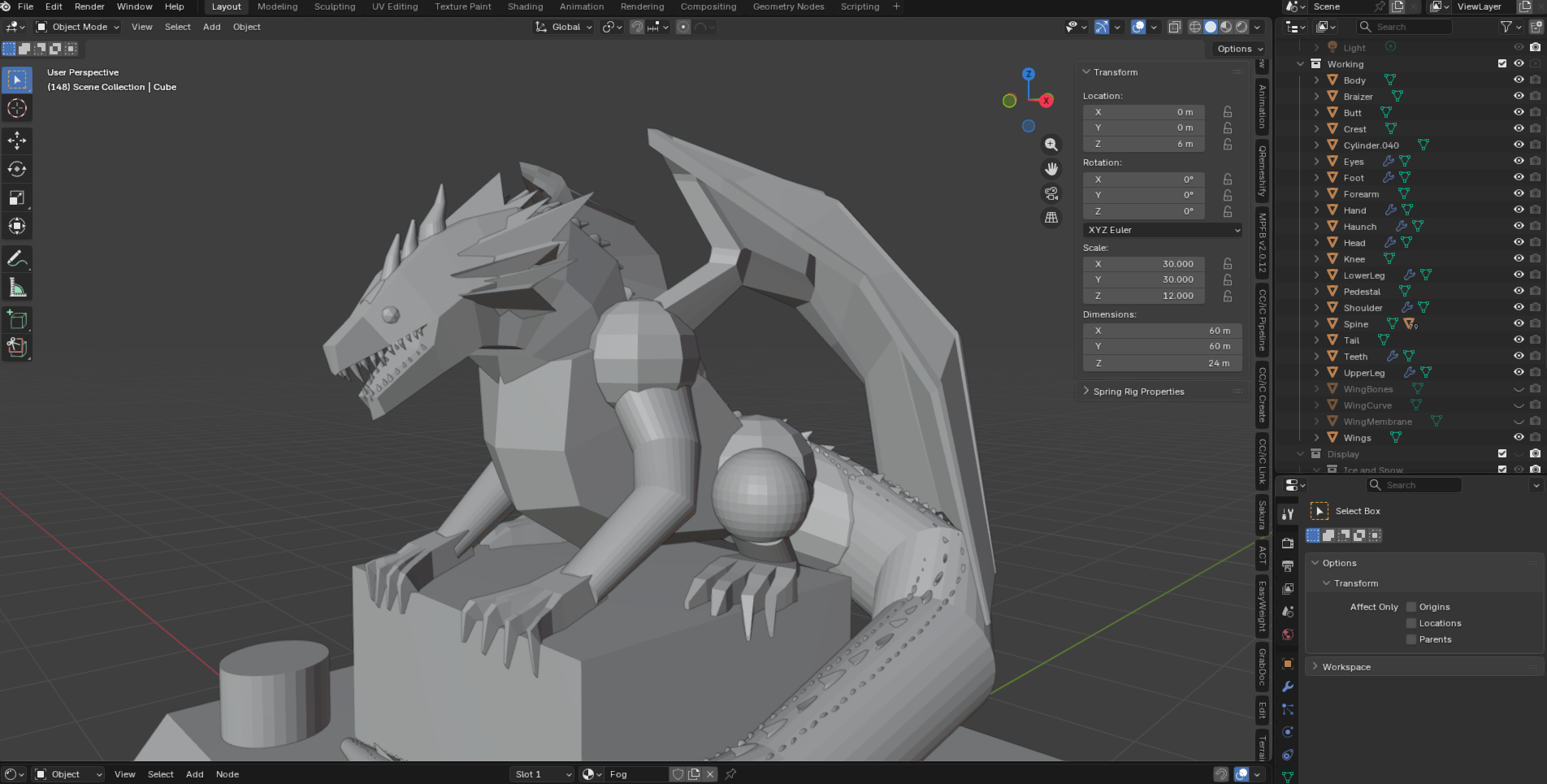
Task: Pick the Measure ruler tool
Action: click(17, 288)
